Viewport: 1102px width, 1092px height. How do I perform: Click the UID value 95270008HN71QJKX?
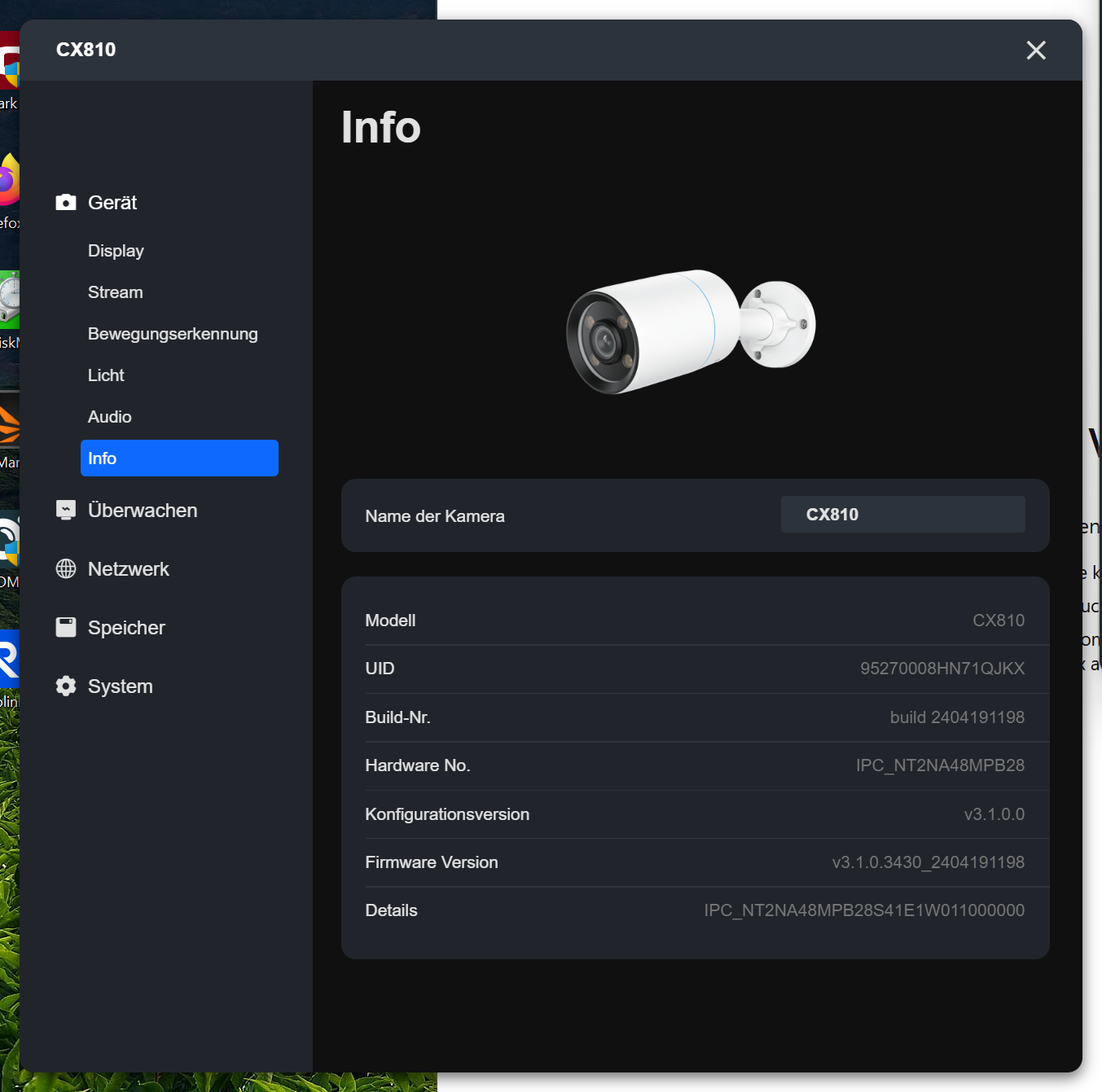pyautogui.click(x=942, y=669)
